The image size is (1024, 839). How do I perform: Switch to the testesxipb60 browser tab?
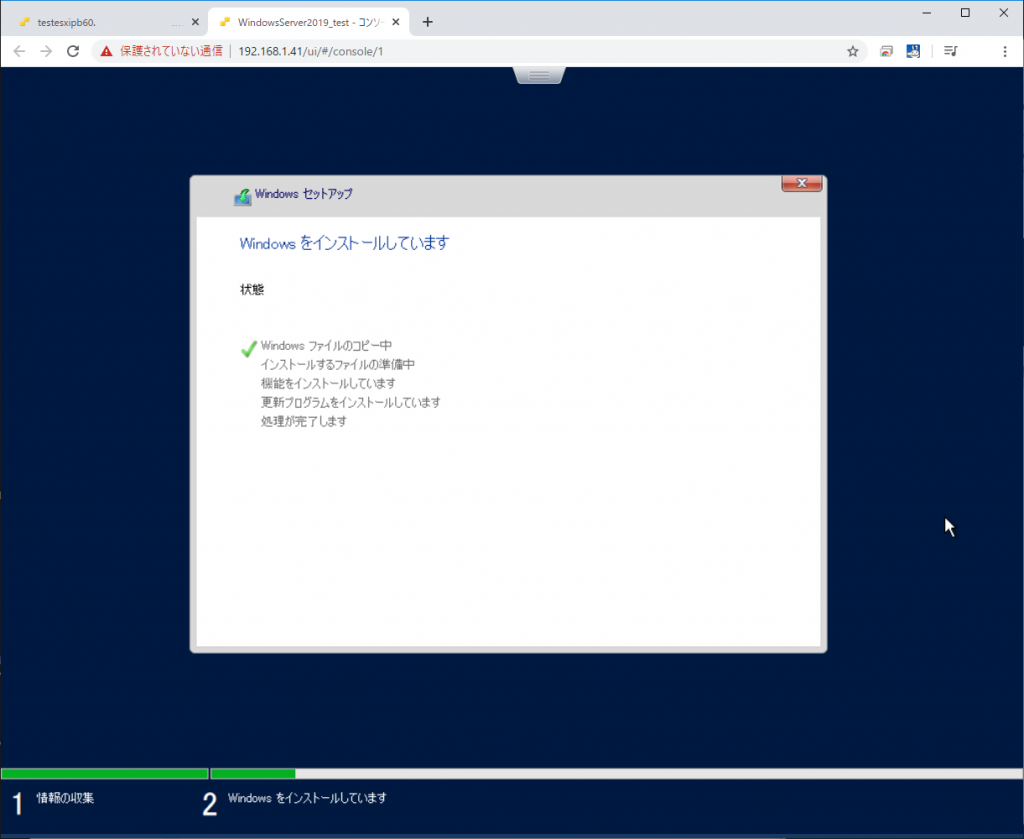click(104, 22)
